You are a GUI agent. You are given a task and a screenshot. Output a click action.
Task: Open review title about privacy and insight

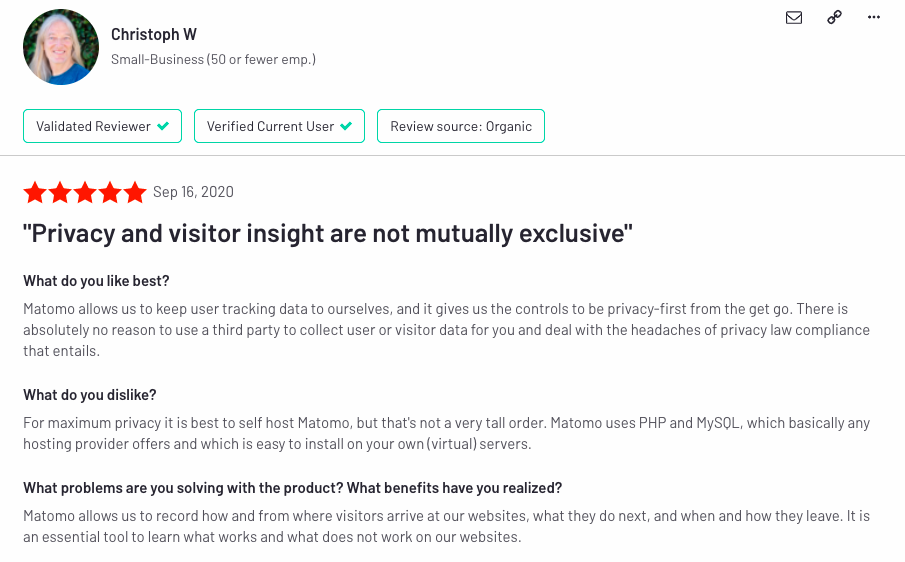tap(327, 234)
